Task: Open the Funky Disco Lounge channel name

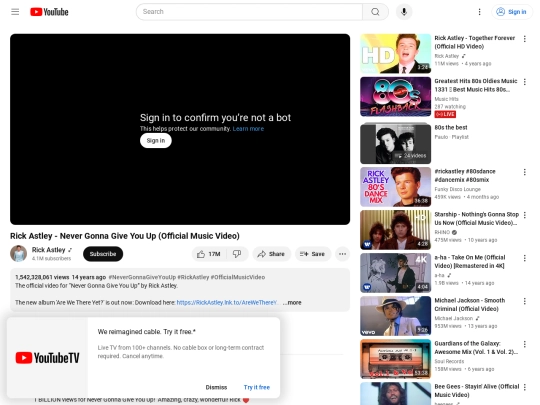Action: [457, 189]
